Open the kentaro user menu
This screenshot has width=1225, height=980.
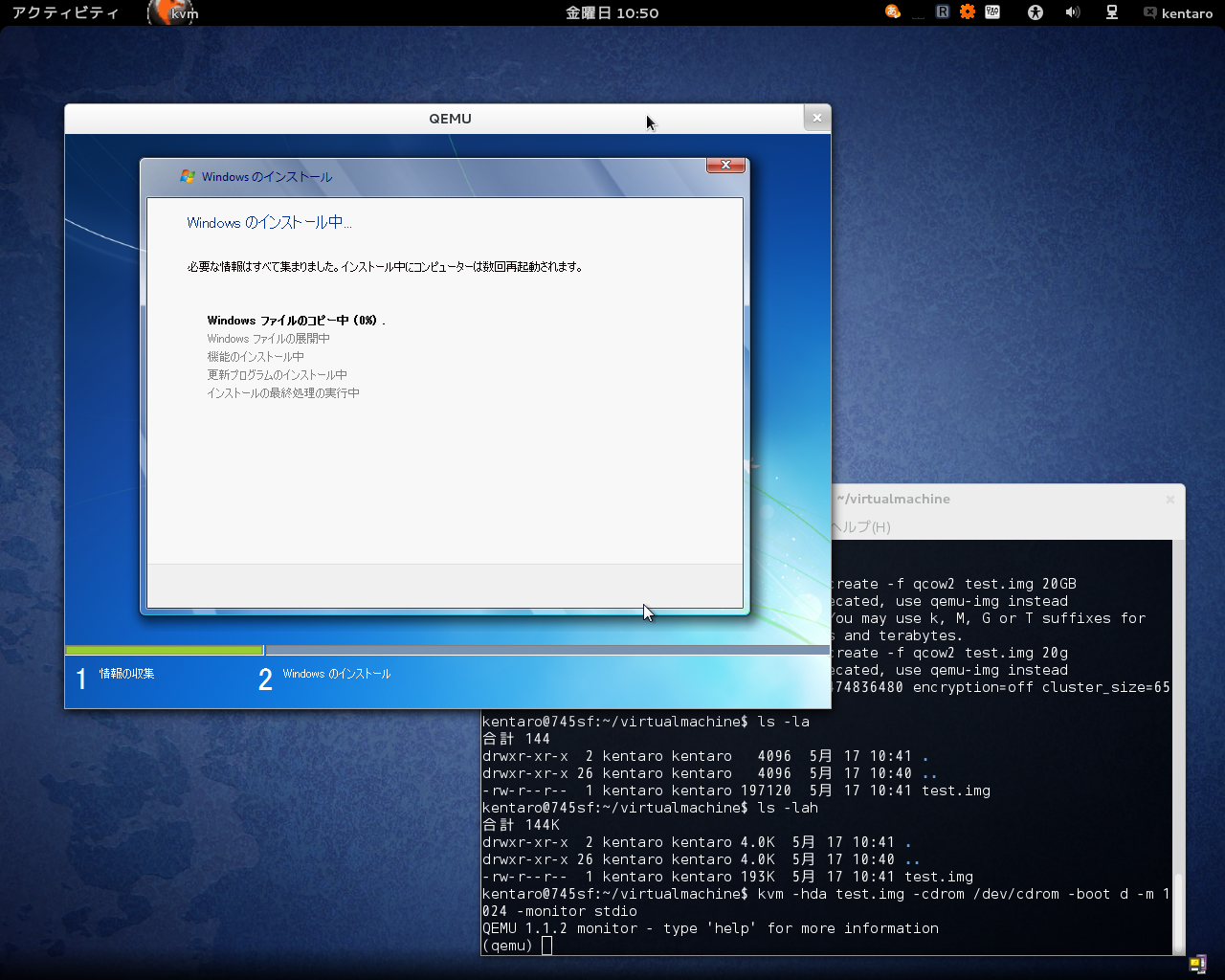click(1187, 13)
